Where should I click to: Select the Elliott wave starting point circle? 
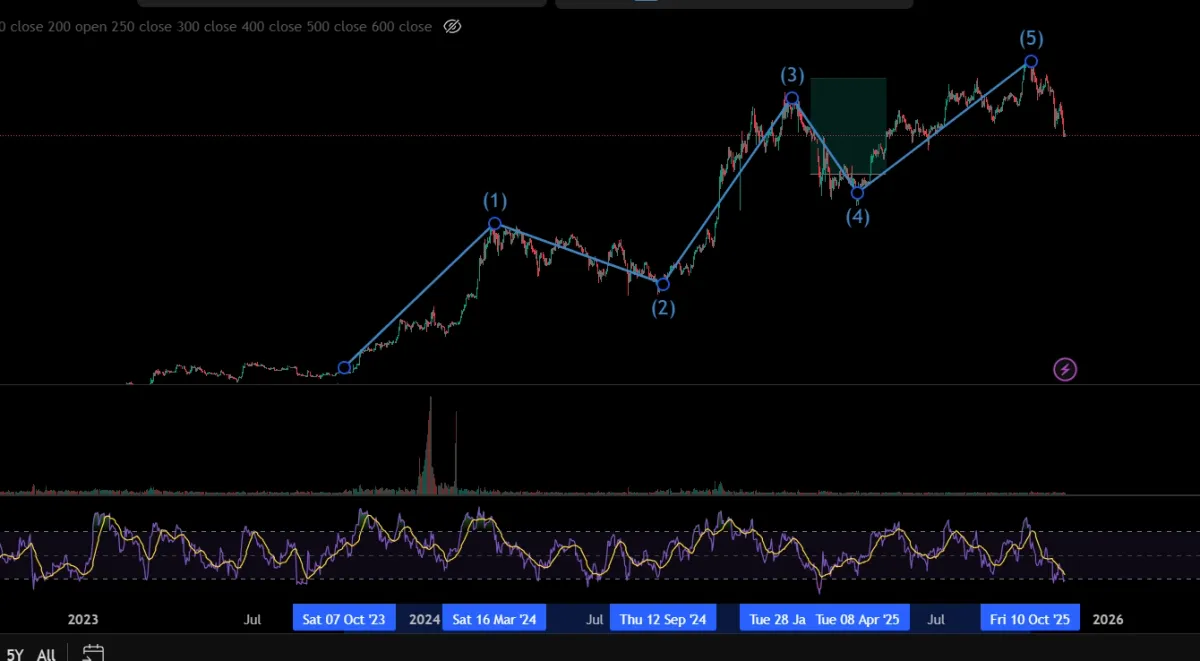345,368
